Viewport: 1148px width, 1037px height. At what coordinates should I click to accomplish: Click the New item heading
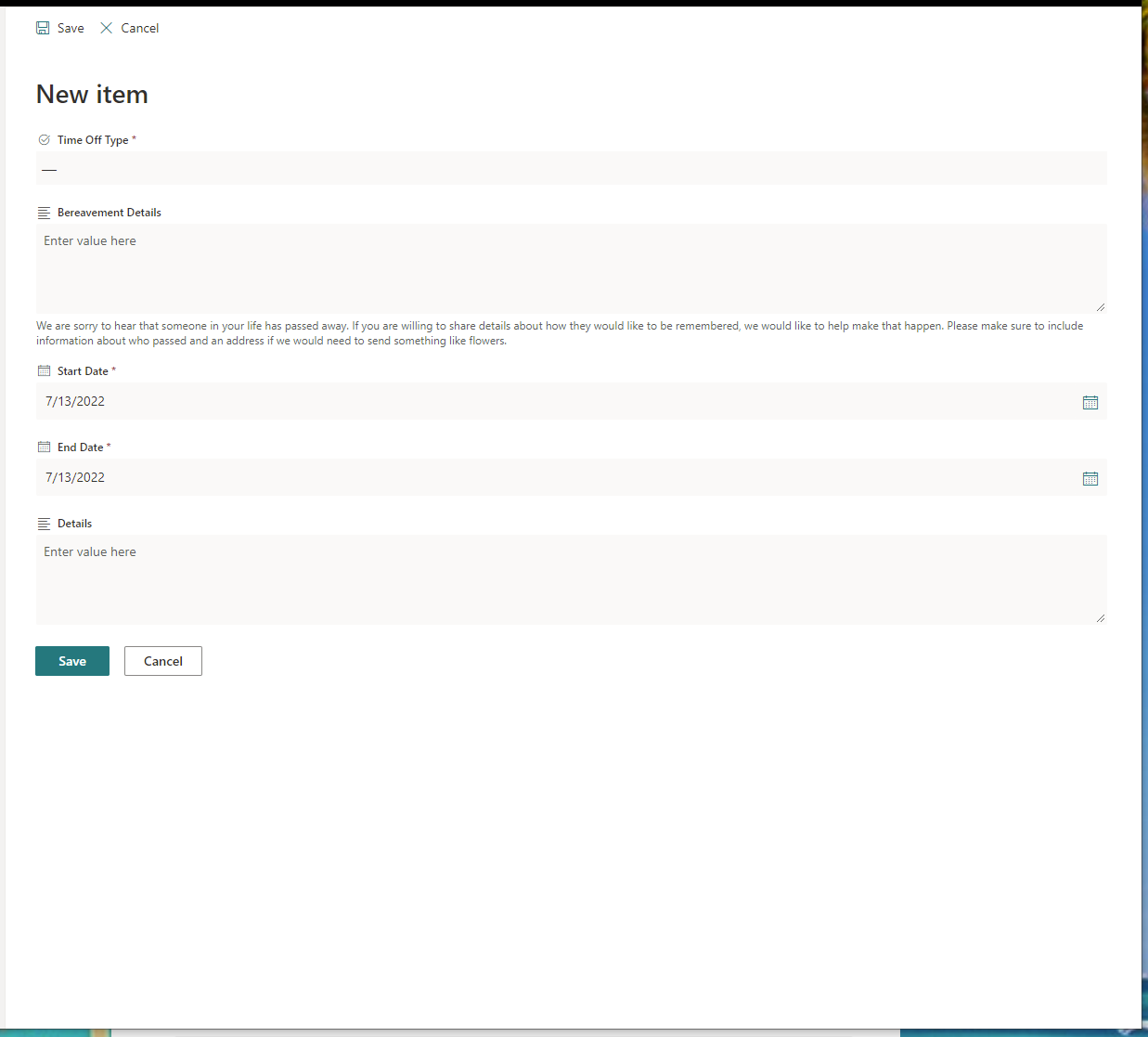tap(92, 95)
